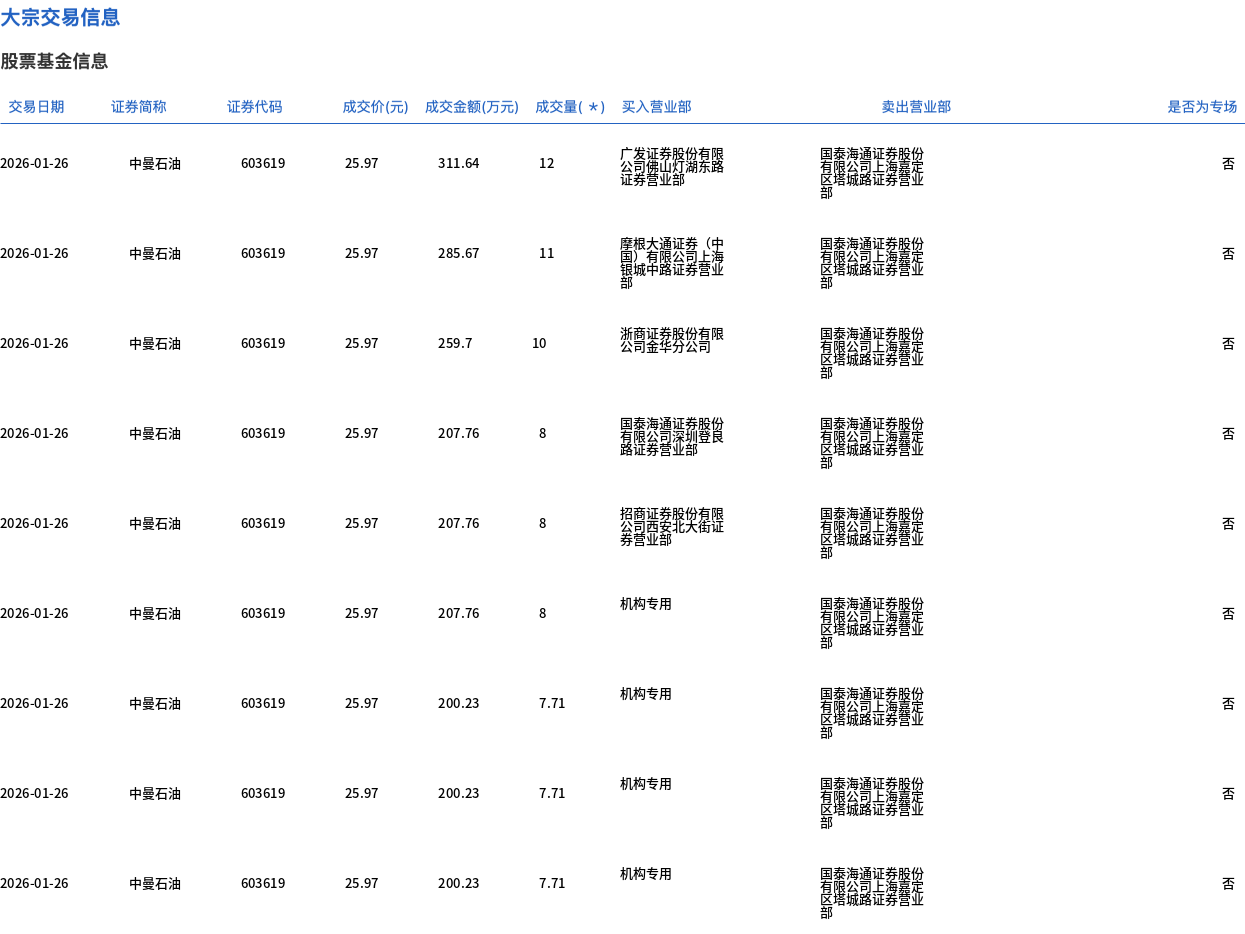Click the 否 value in the first row
1245x934 pixels.
pyautogui.click(x=1228, y=163)
